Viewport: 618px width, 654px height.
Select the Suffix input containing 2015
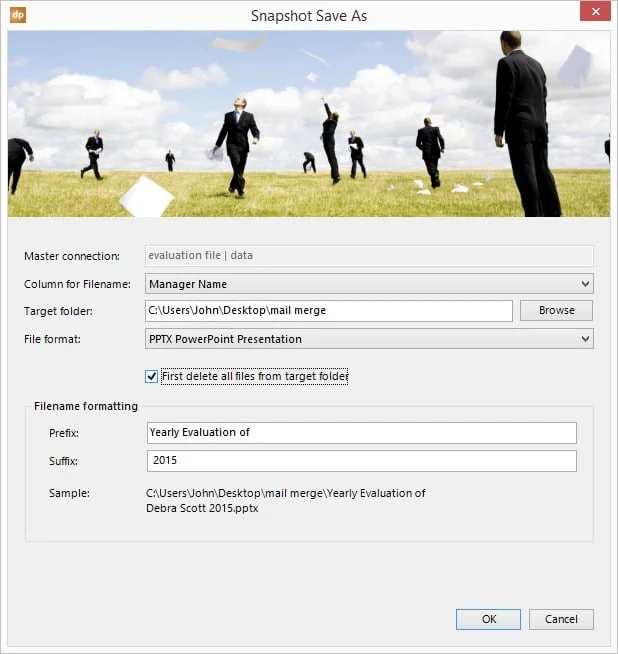tap(361, 461)
